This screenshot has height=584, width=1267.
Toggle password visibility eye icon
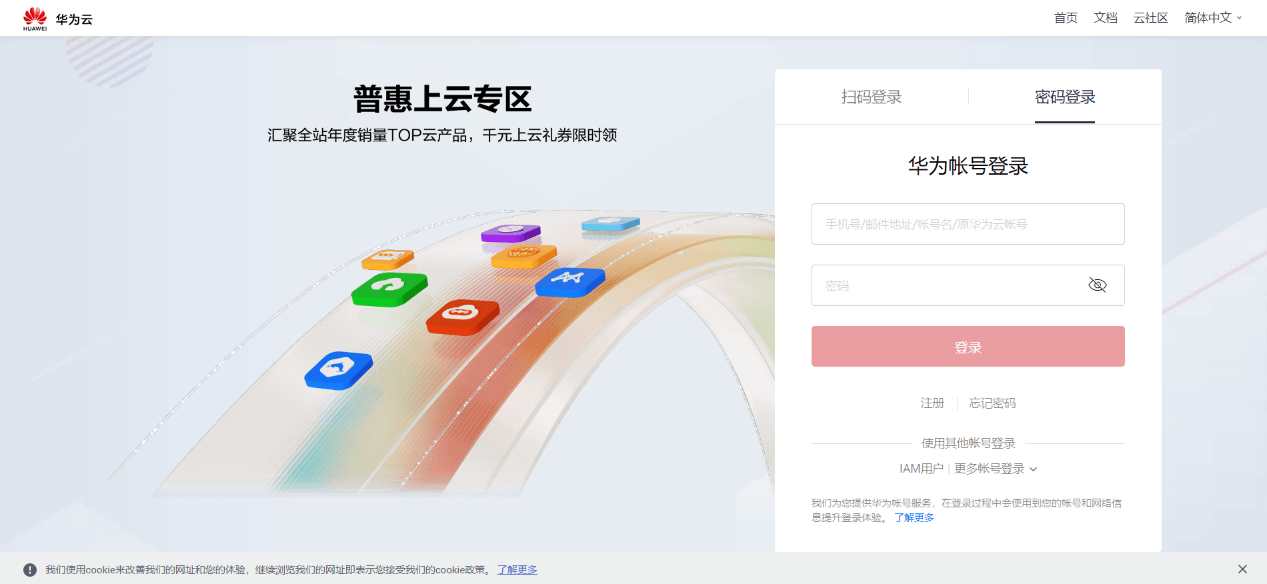(x=1097, y=285)
